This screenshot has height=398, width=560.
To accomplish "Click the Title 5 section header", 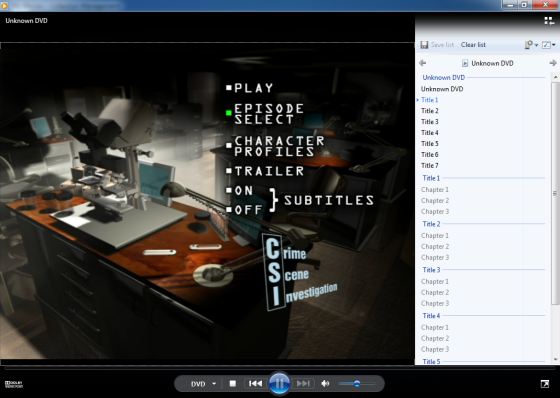I will (x=431, y=361).
